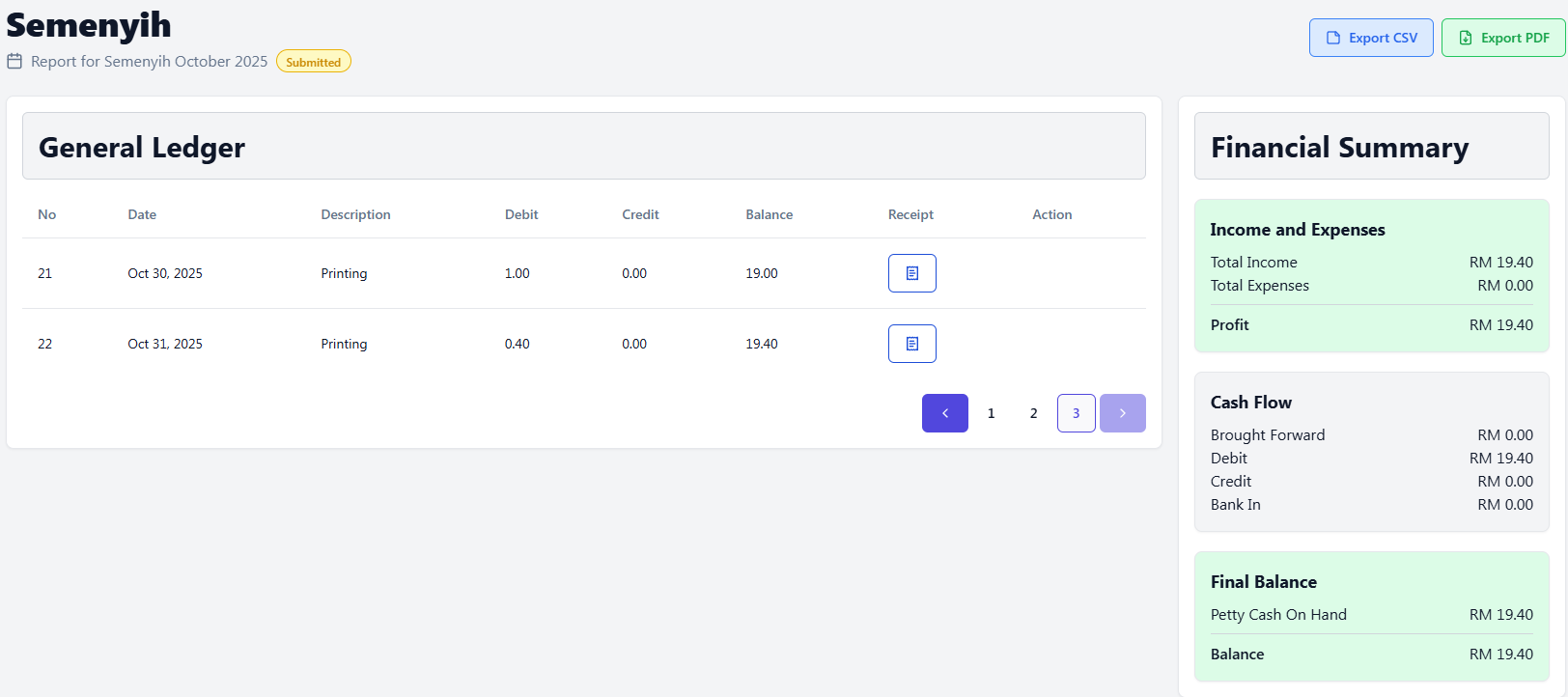The height and width of the screenshot is (697, 1568).
Task: Click the next page chevron in pagination
Action: tap(1122, 413)
